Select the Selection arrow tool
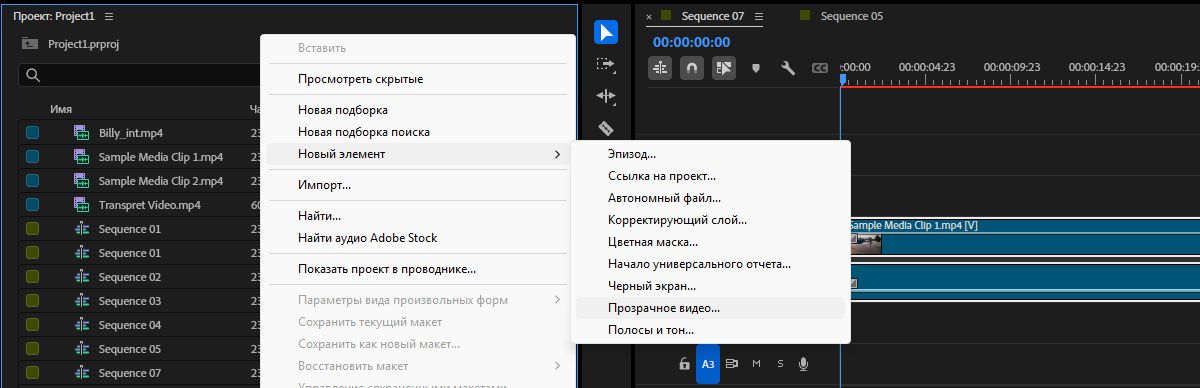1200x388 pixels. point(606,32)
